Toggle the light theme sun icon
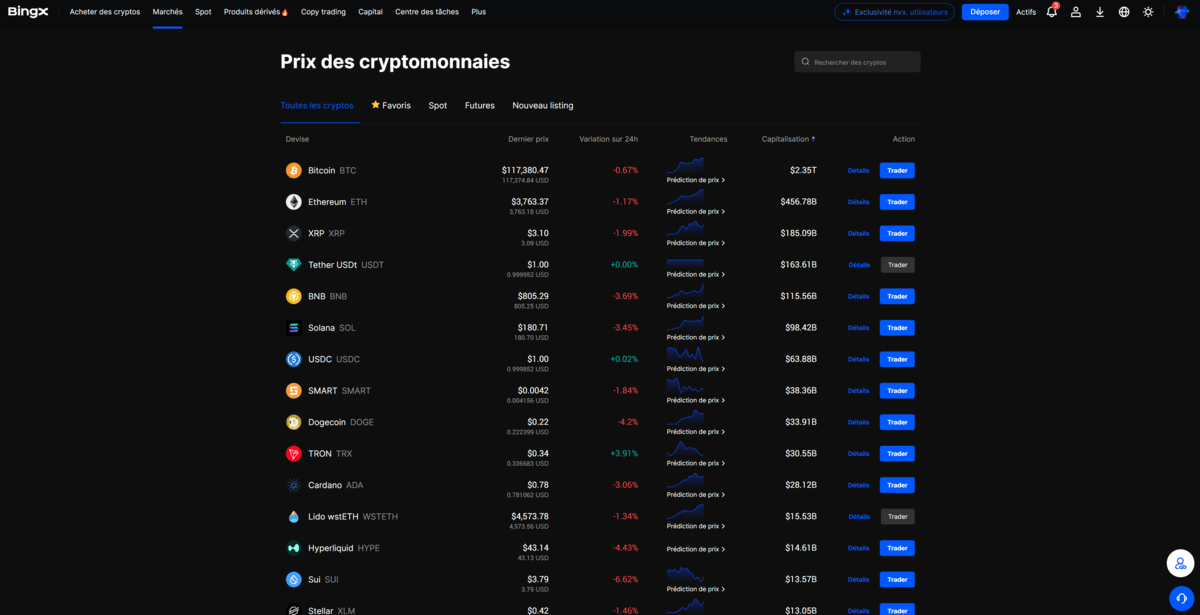This screenshot has height=615, width=1200. click(x=1148, y=12)
